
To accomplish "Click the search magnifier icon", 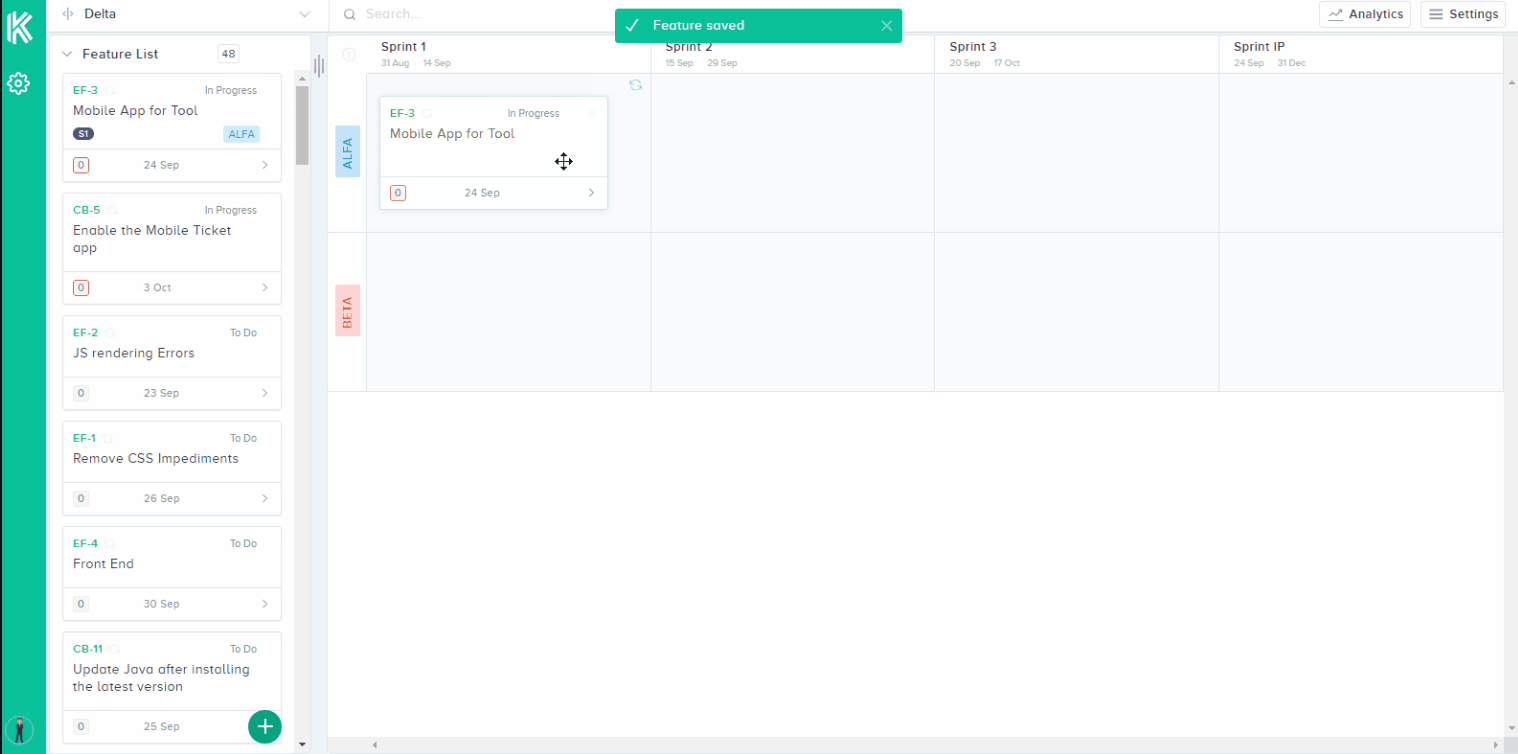I will click(350, 15).
